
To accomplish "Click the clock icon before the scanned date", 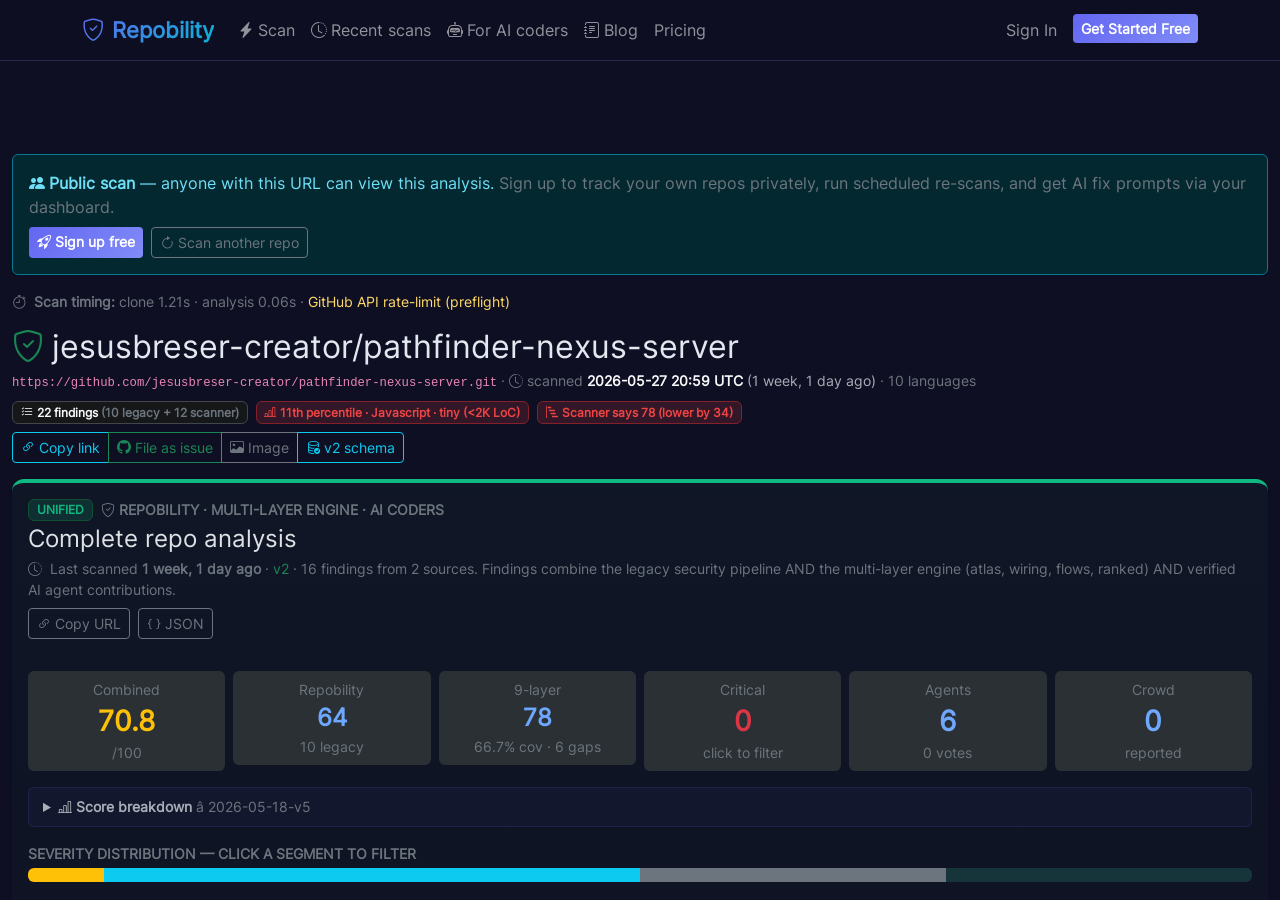I will click(x=516, y=381).
